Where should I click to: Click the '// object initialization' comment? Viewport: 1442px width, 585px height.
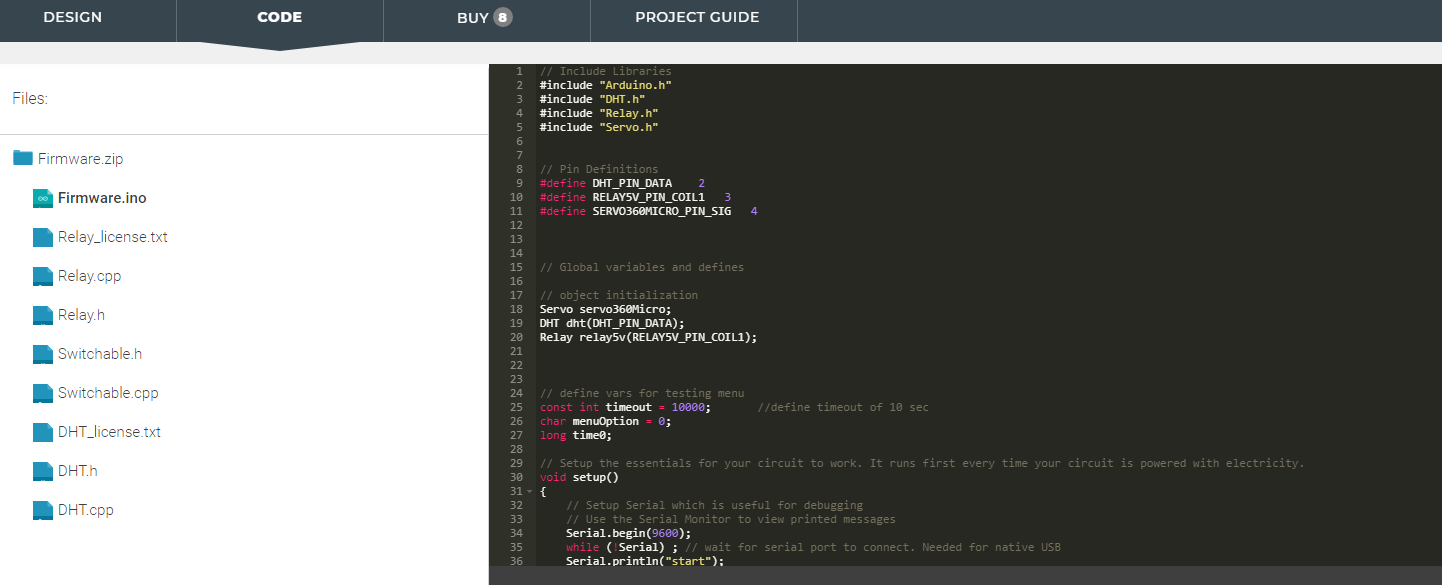pos(619,295)
